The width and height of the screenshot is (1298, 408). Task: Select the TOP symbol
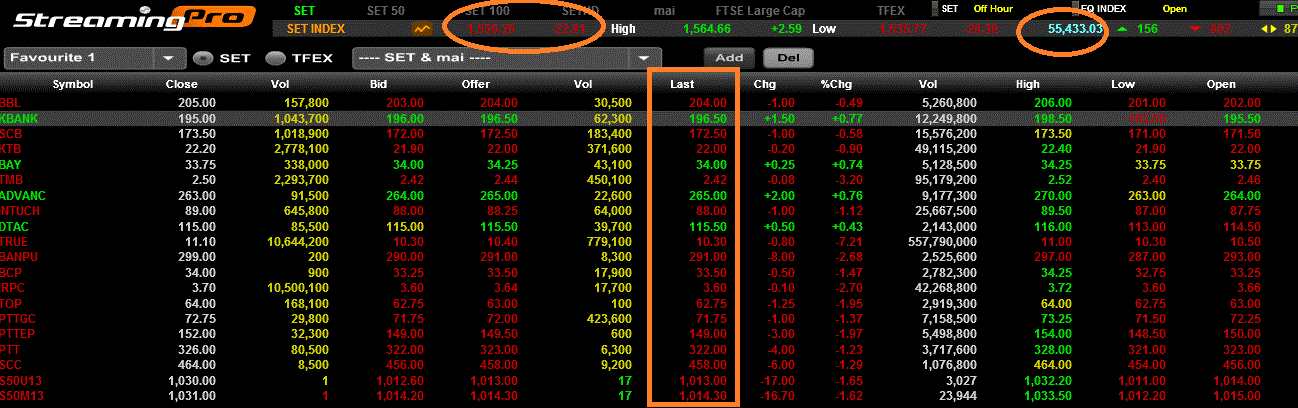(11, 303)
